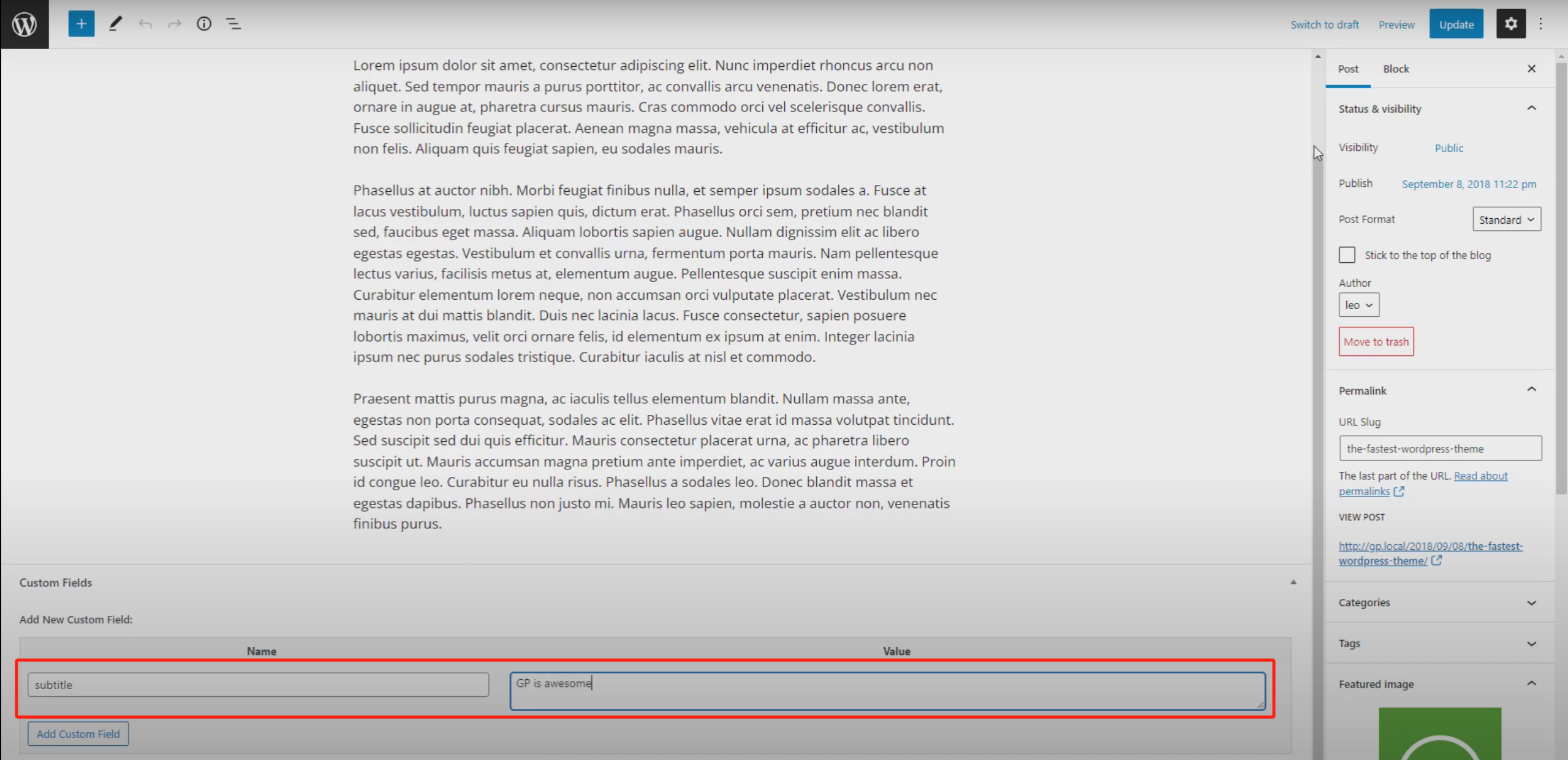1568x760 pixels.
Task: Select the Post tab
Action: tap(1348, 69)
